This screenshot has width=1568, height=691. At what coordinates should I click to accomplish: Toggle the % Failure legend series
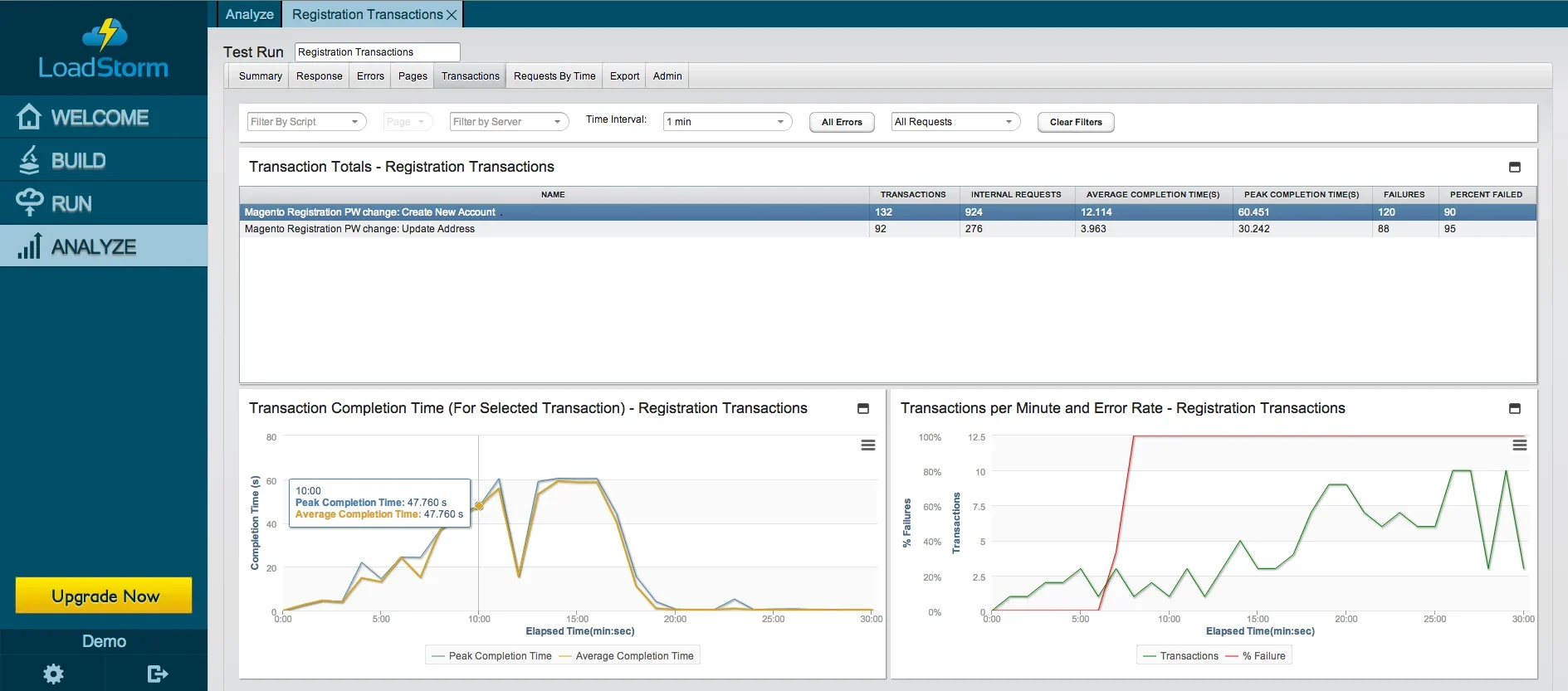click(x=1255, y=656)
